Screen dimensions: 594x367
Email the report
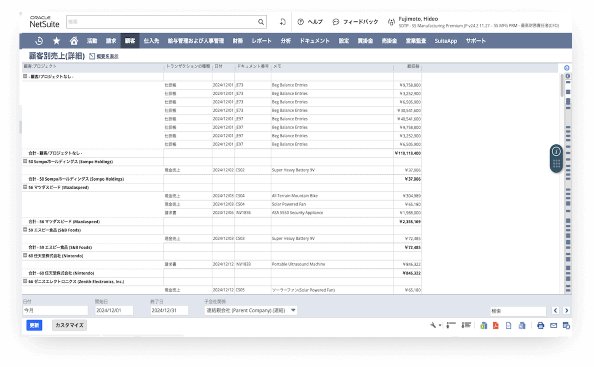(x=553, y=325)
